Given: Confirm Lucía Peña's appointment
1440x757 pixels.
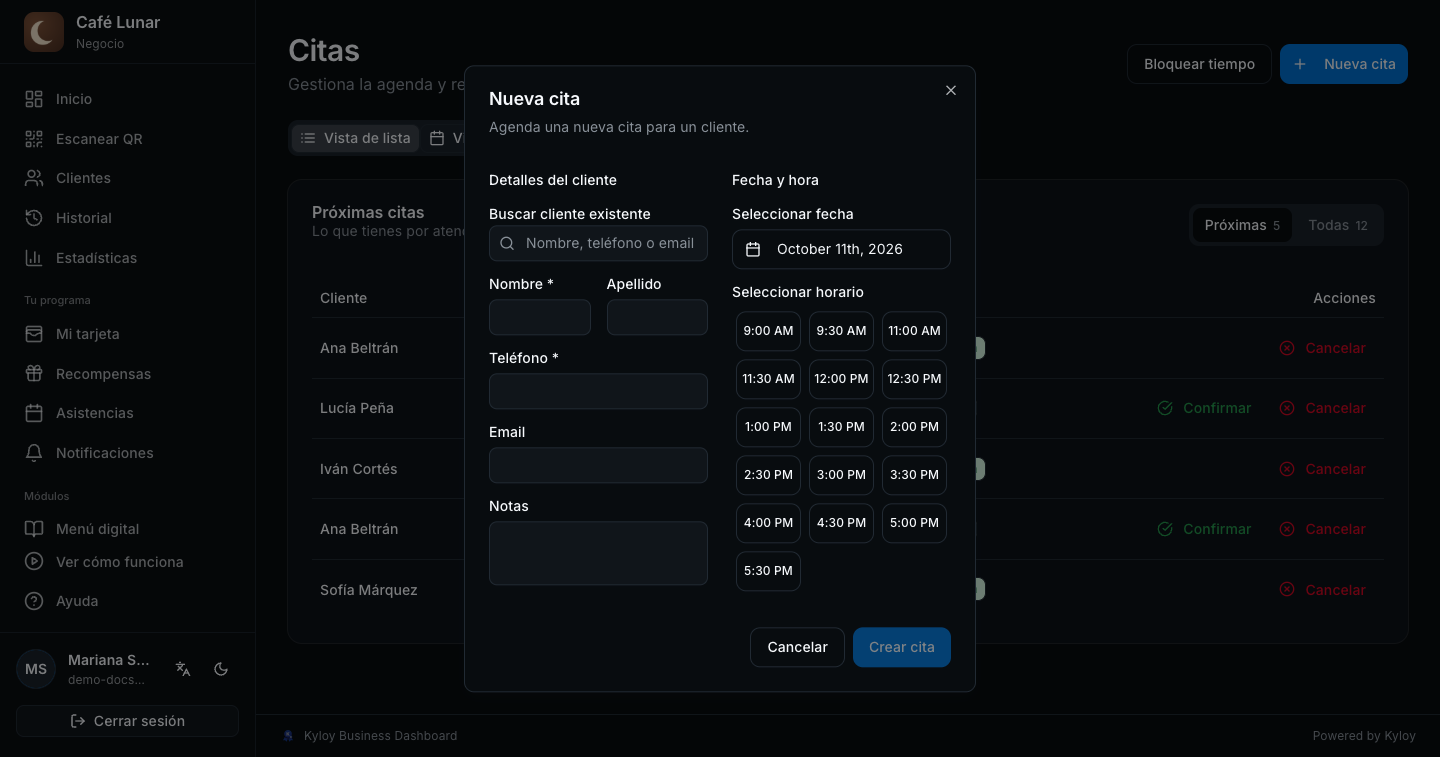Looking at the screenshot, I should coord(1204,408).
